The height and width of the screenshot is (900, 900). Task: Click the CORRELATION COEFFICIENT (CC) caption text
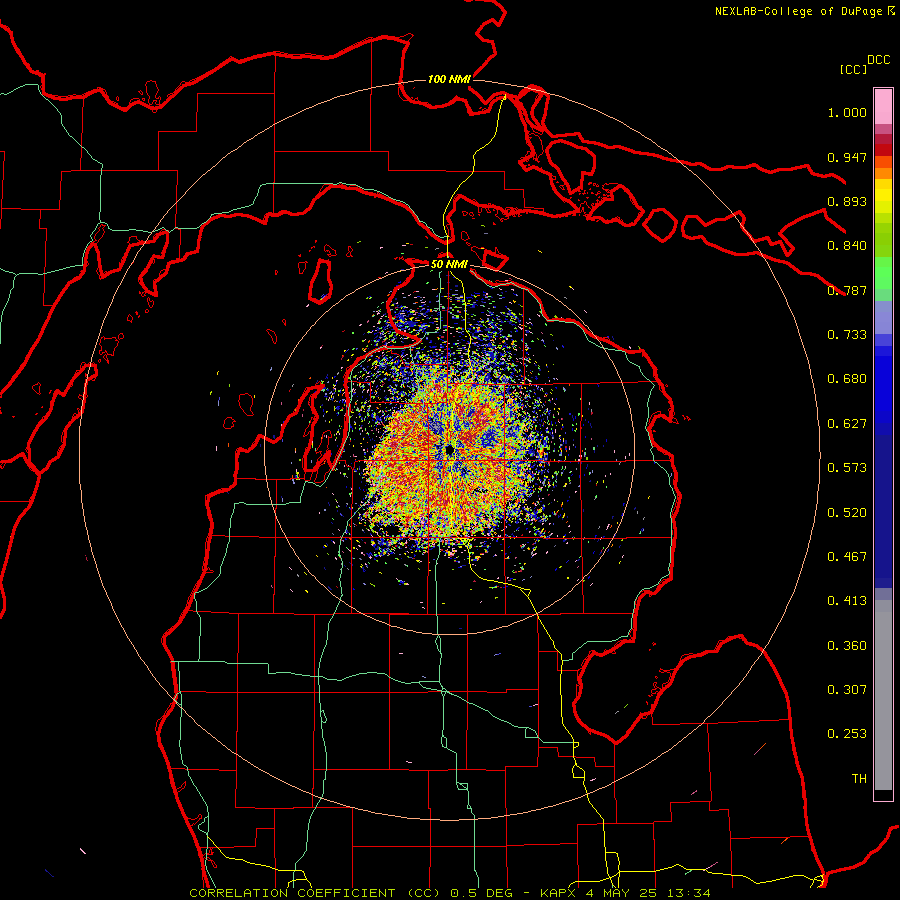pos(316,893)
